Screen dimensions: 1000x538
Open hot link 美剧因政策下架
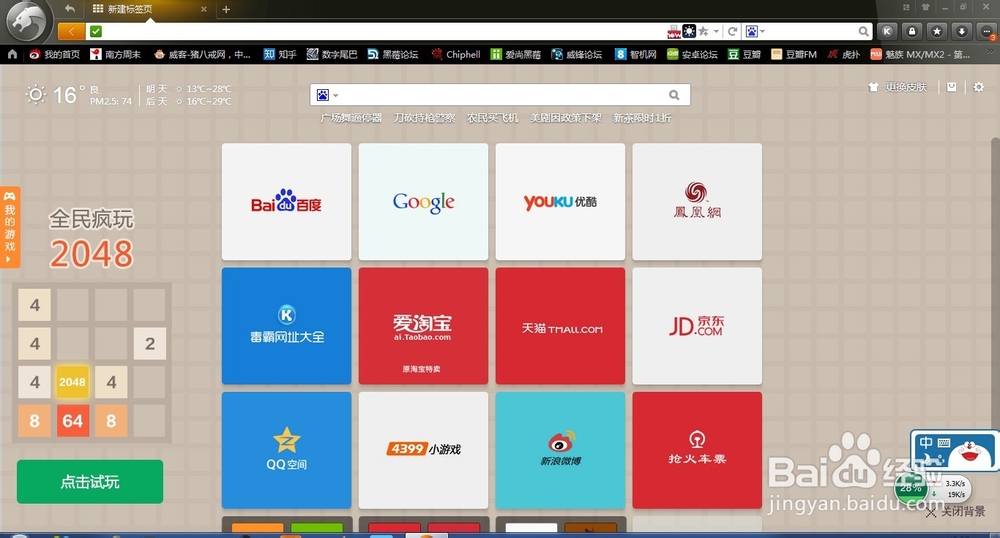566,118
